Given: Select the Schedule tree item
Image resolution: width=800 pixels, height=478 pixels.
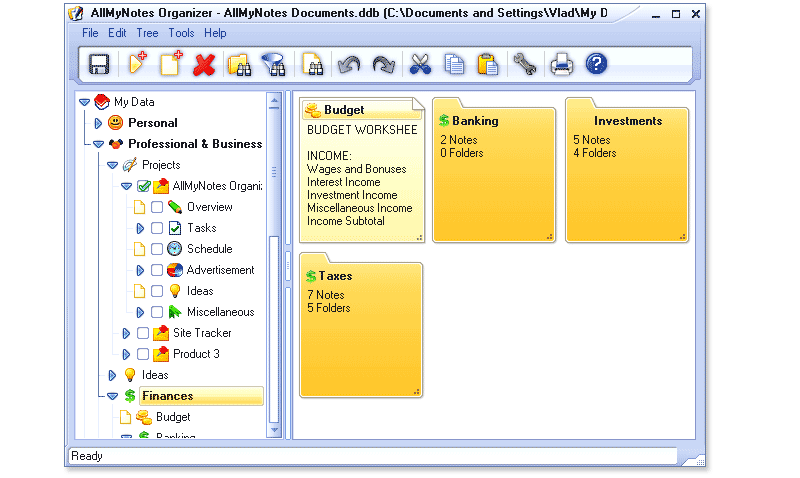Looking at the screenshot, I should (210, 249).
